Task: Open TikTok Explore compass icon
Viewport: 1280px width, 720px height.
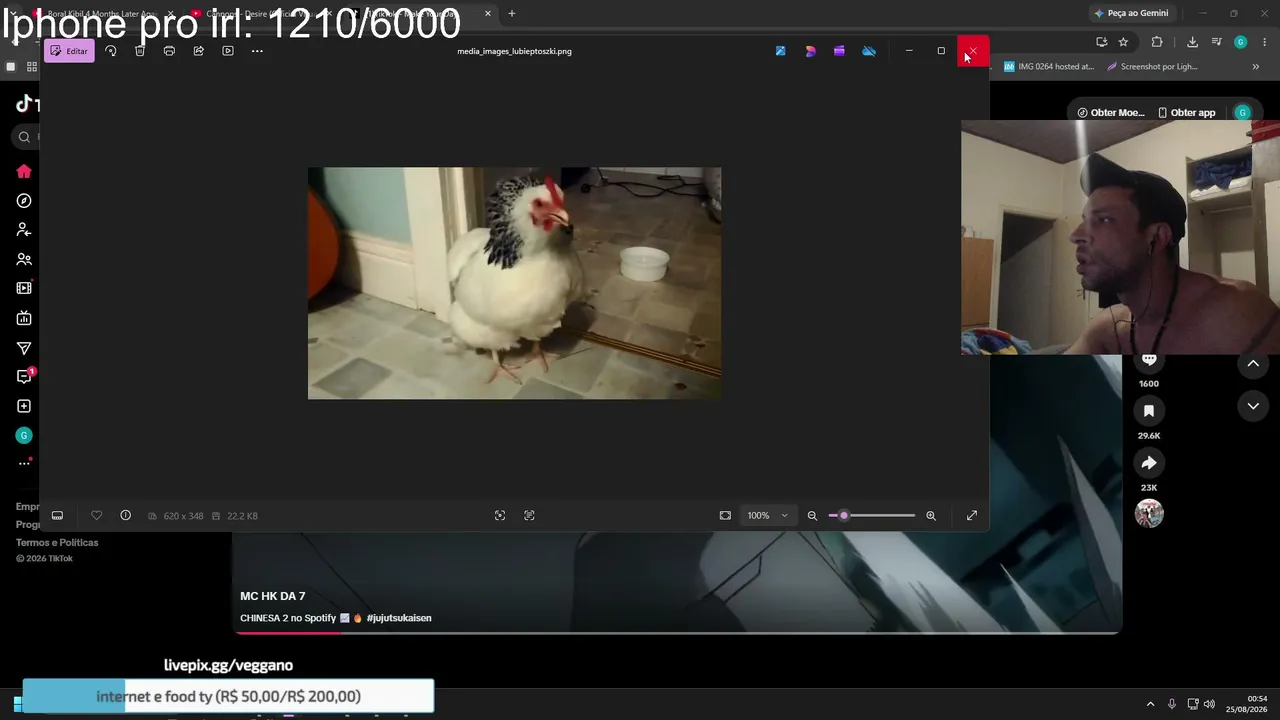Action: [x=24, y=201]
